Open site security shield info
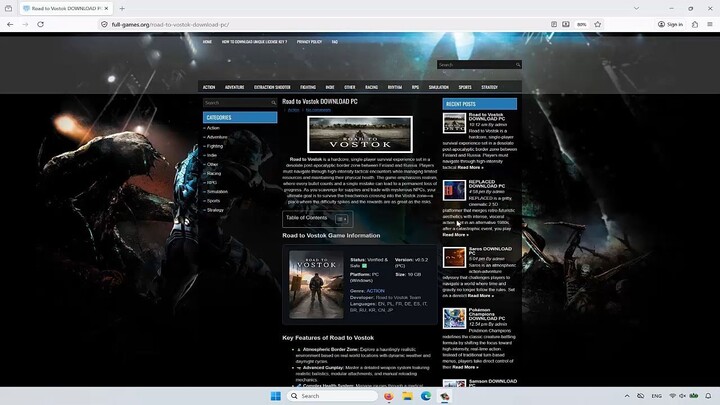720x405 pixels. point(104,24)
